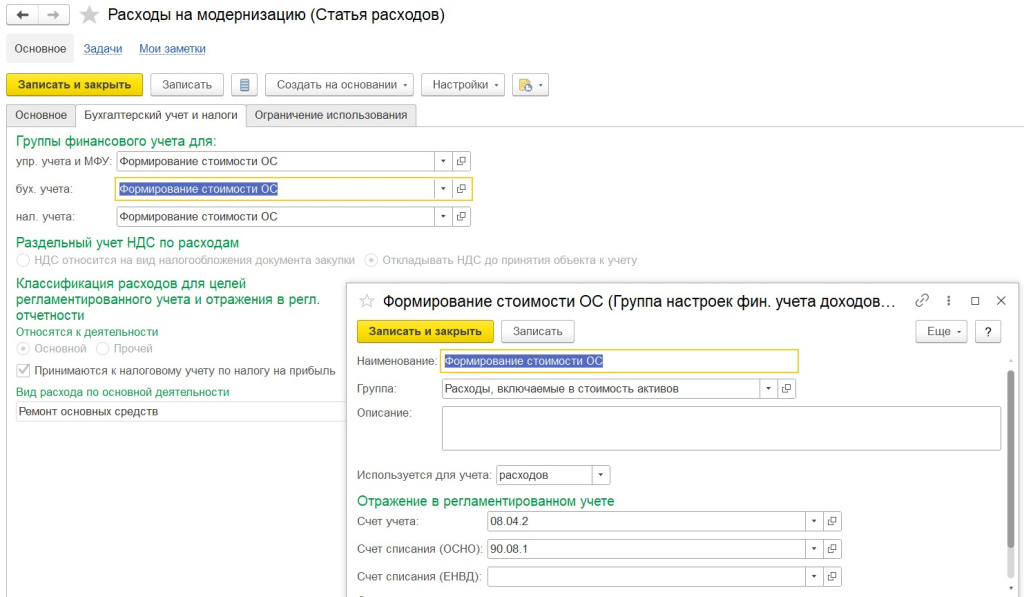Screen dimensions: 1024x597
Task: Go back with the left arrow button
Action: click(22, 14)
